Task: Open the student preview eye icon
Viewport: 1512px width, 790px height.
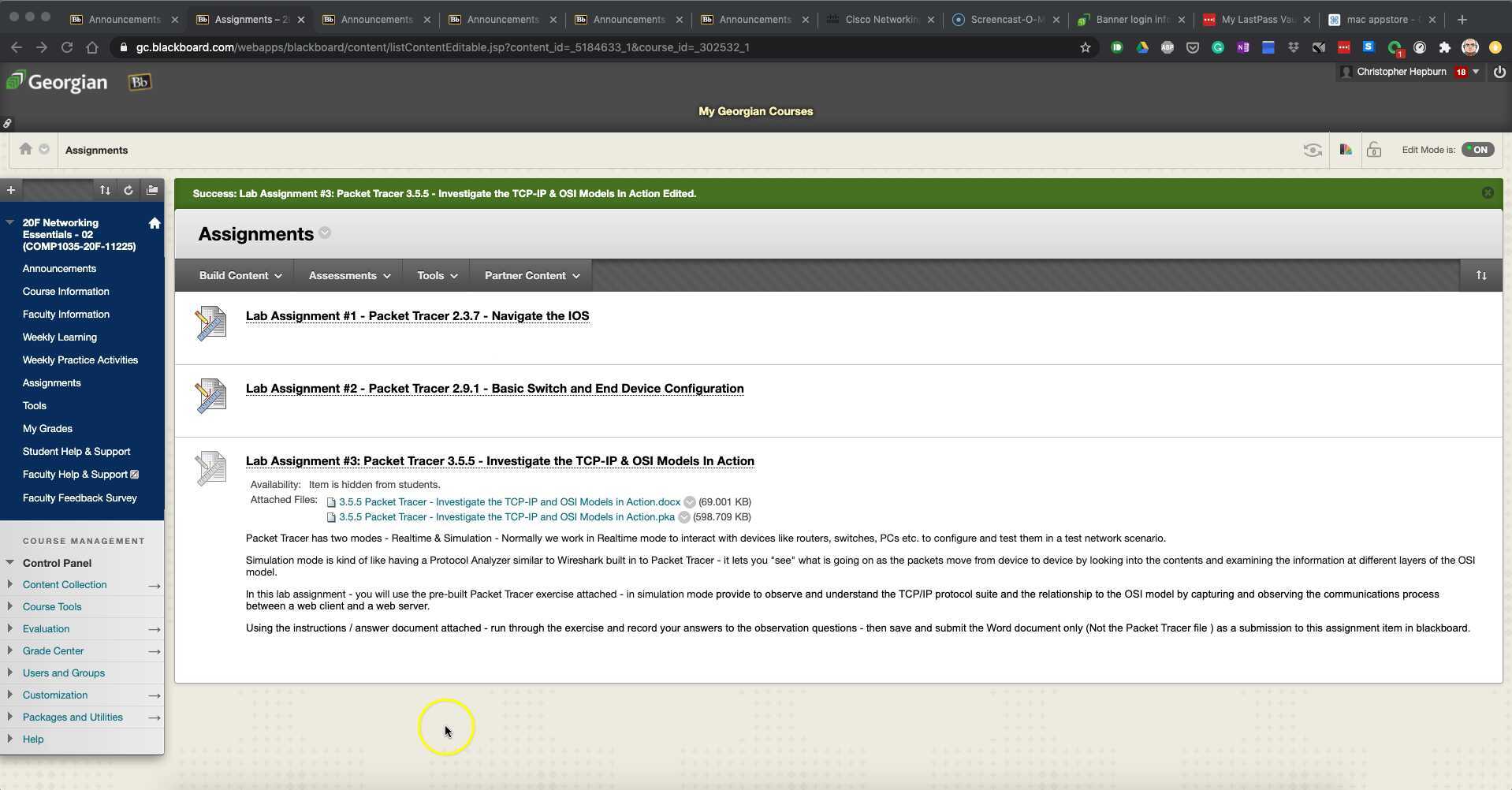Action: [x=1312, y=150]
